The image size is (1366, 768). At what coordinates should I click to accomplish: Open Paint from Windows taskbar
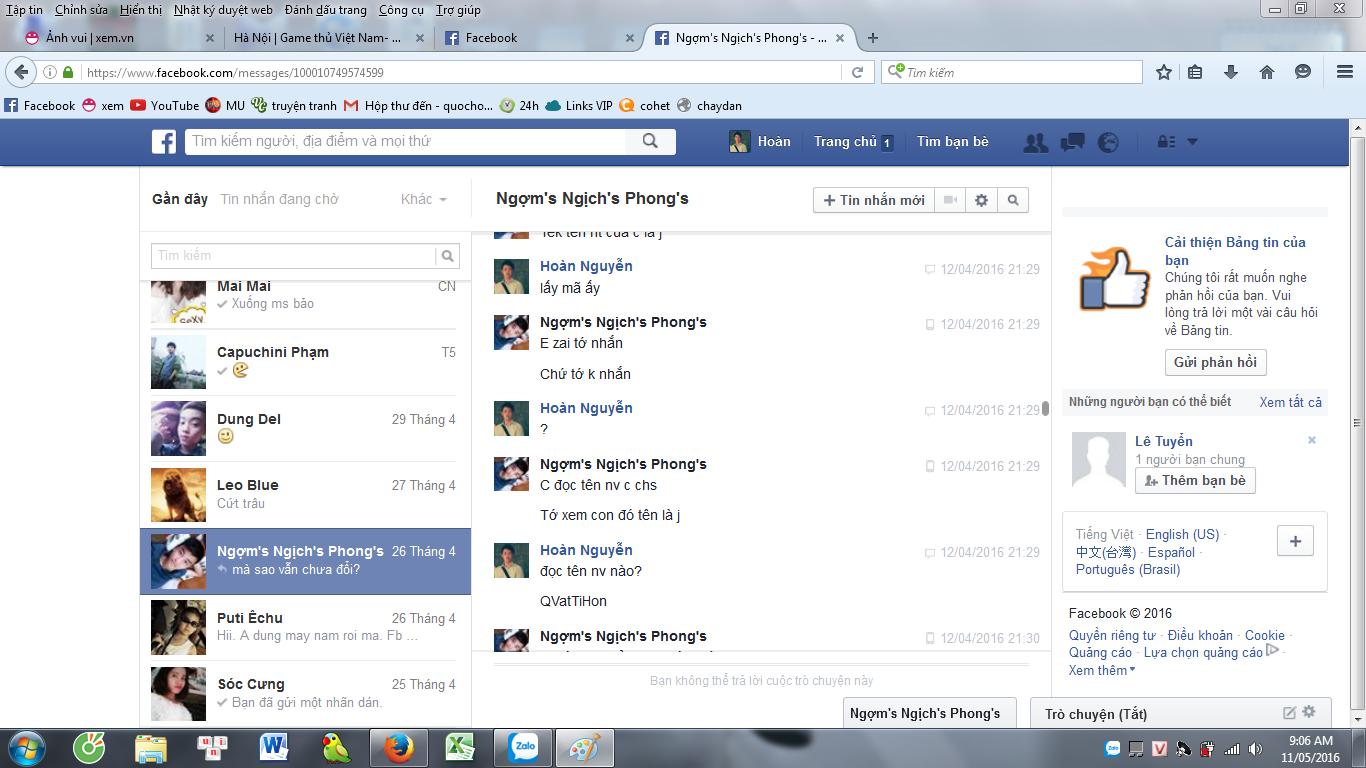[586, 748]
